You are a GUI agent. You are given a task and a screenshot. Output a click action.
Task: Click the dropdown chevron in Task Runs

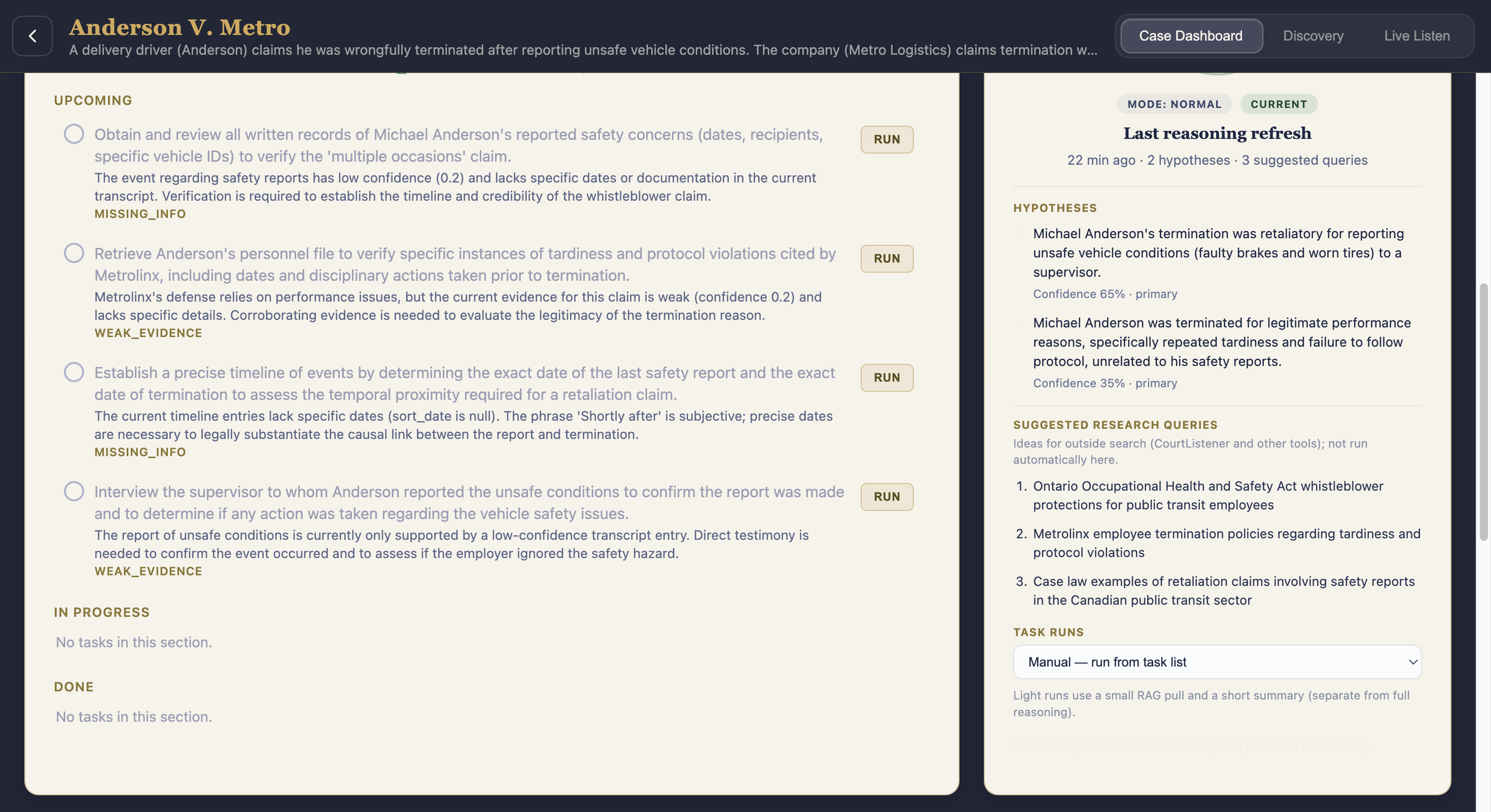point(1412,661)
